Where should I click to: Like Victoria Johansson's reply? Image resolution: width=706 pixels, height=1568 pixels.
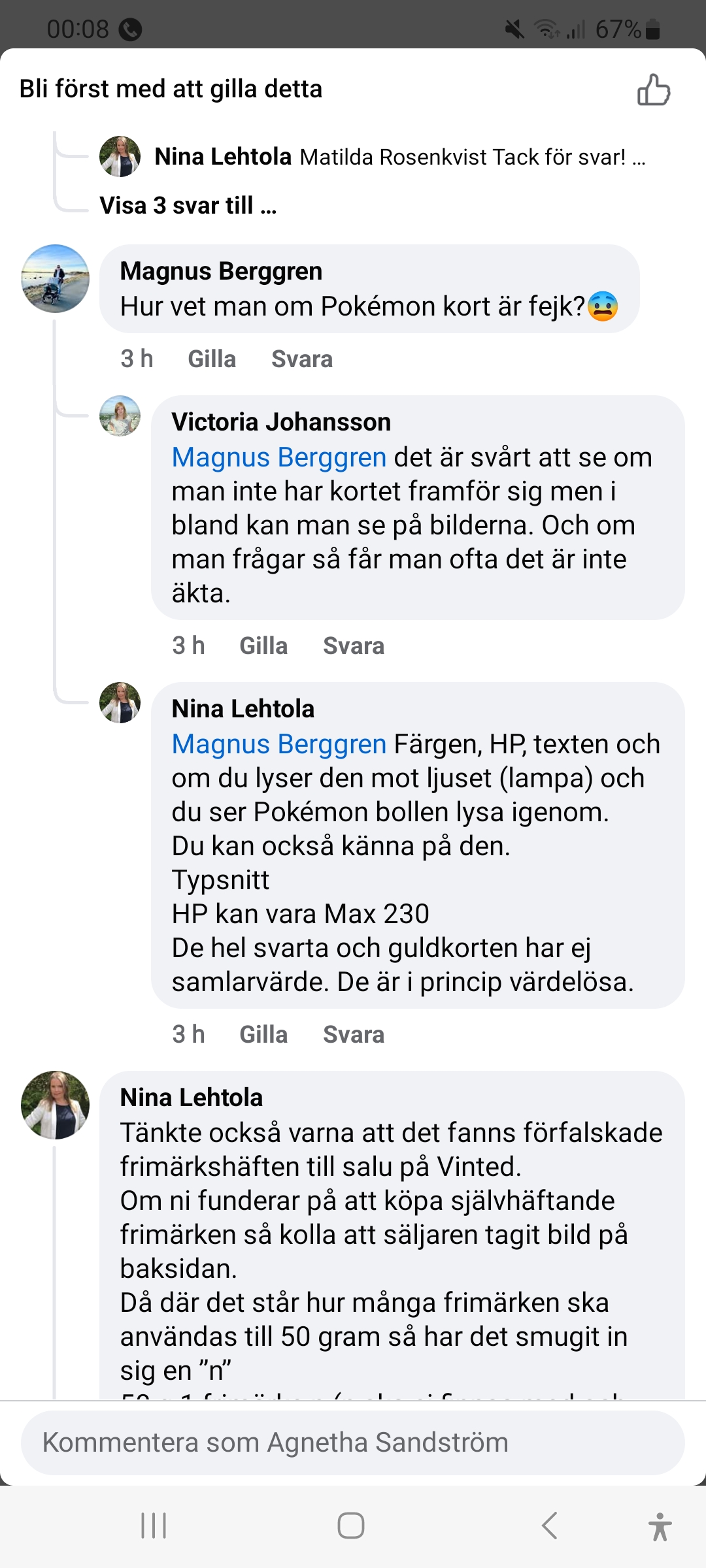point(263,646)
